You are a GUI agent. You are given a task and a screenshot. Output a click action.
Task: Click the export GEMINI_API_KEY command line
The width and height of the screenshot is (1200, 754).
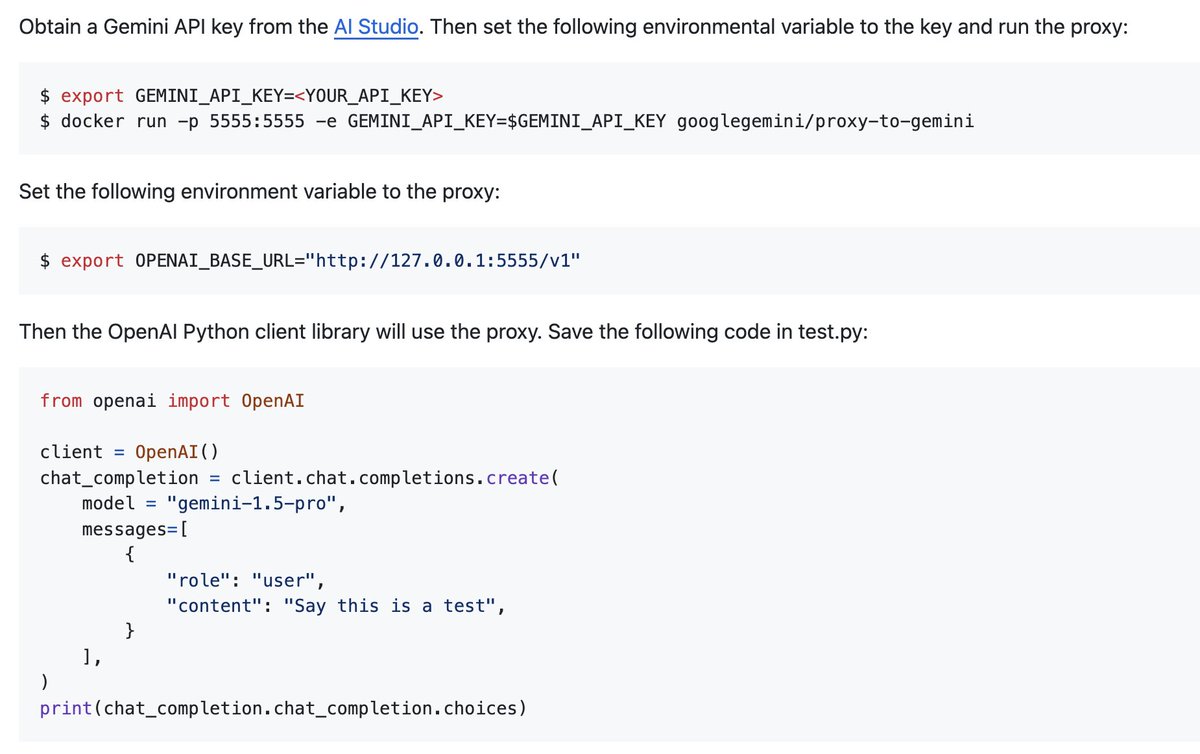240,96
